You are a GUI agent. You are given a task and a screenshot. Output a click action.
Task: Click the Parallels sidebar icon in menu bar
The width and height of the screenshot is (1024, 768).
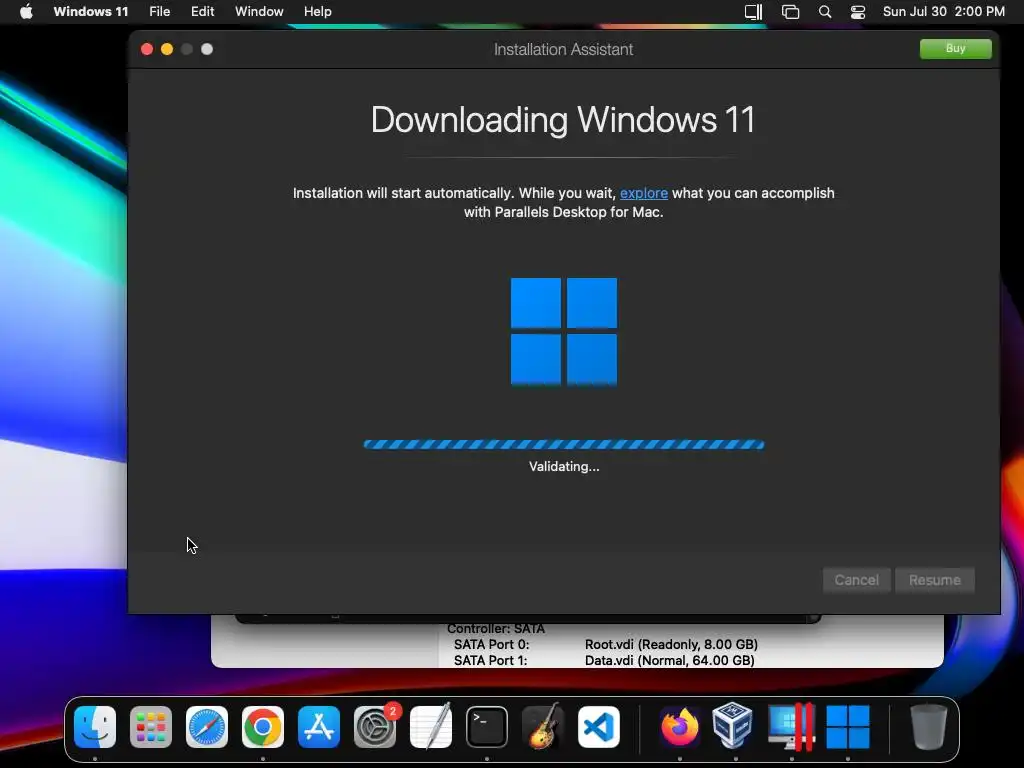[754, 12]
